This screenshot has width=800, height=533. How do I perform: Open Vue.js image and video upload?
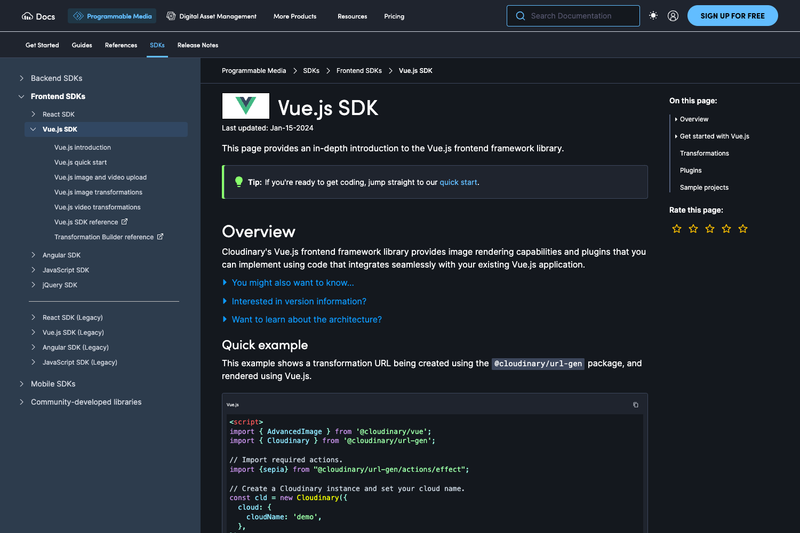point(101,177)
